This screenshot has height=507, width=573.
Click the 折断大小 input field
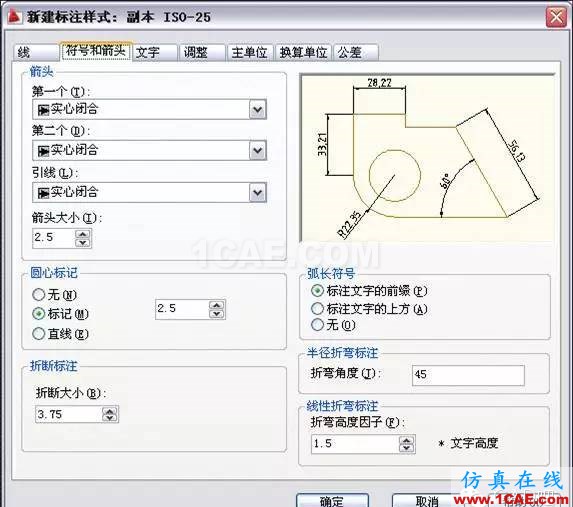pyautogui.click(x=68, y=415)
